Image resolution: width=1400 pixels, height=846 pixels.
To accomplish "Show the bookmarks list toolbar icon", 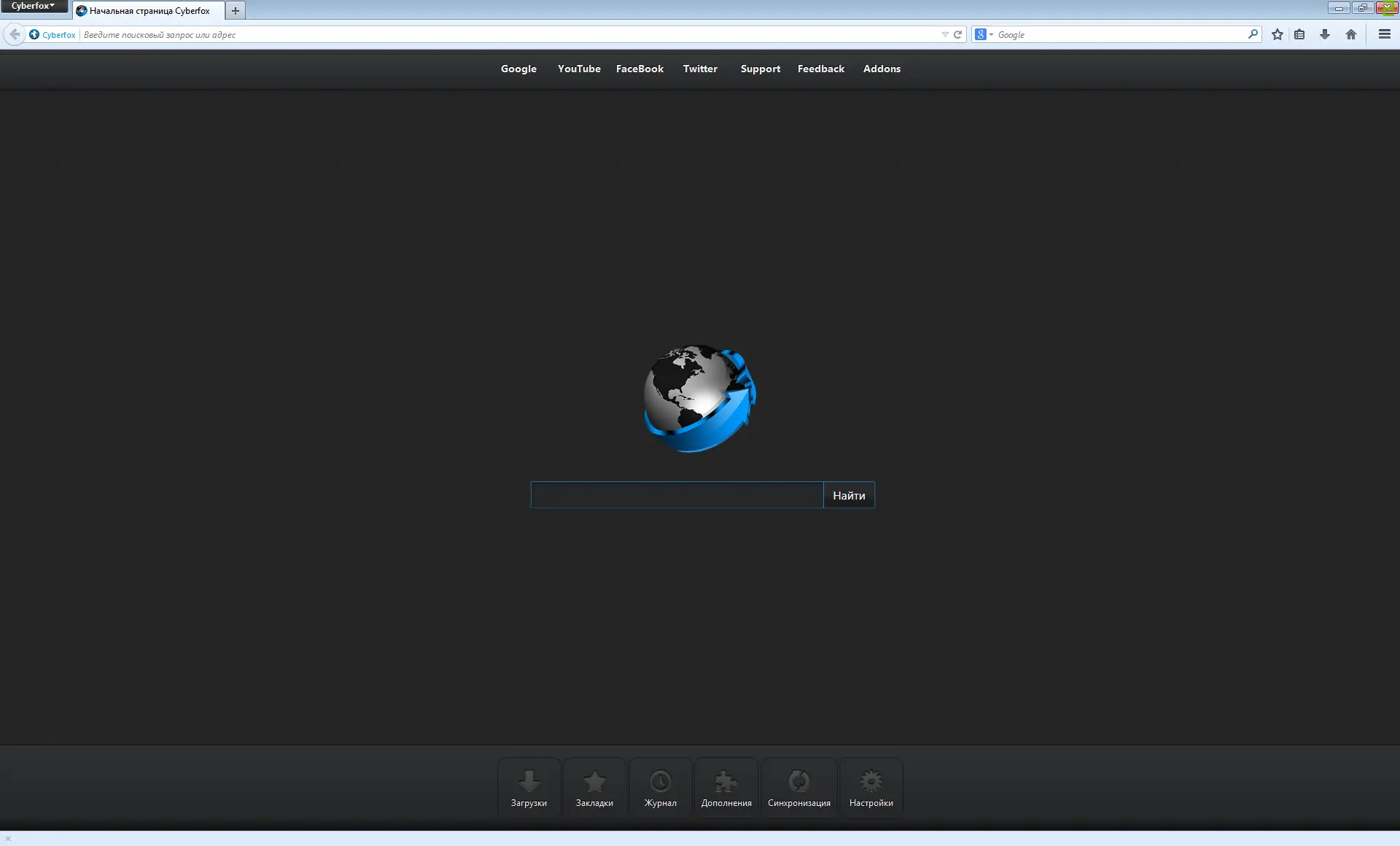I will (x=1299, y=34).
